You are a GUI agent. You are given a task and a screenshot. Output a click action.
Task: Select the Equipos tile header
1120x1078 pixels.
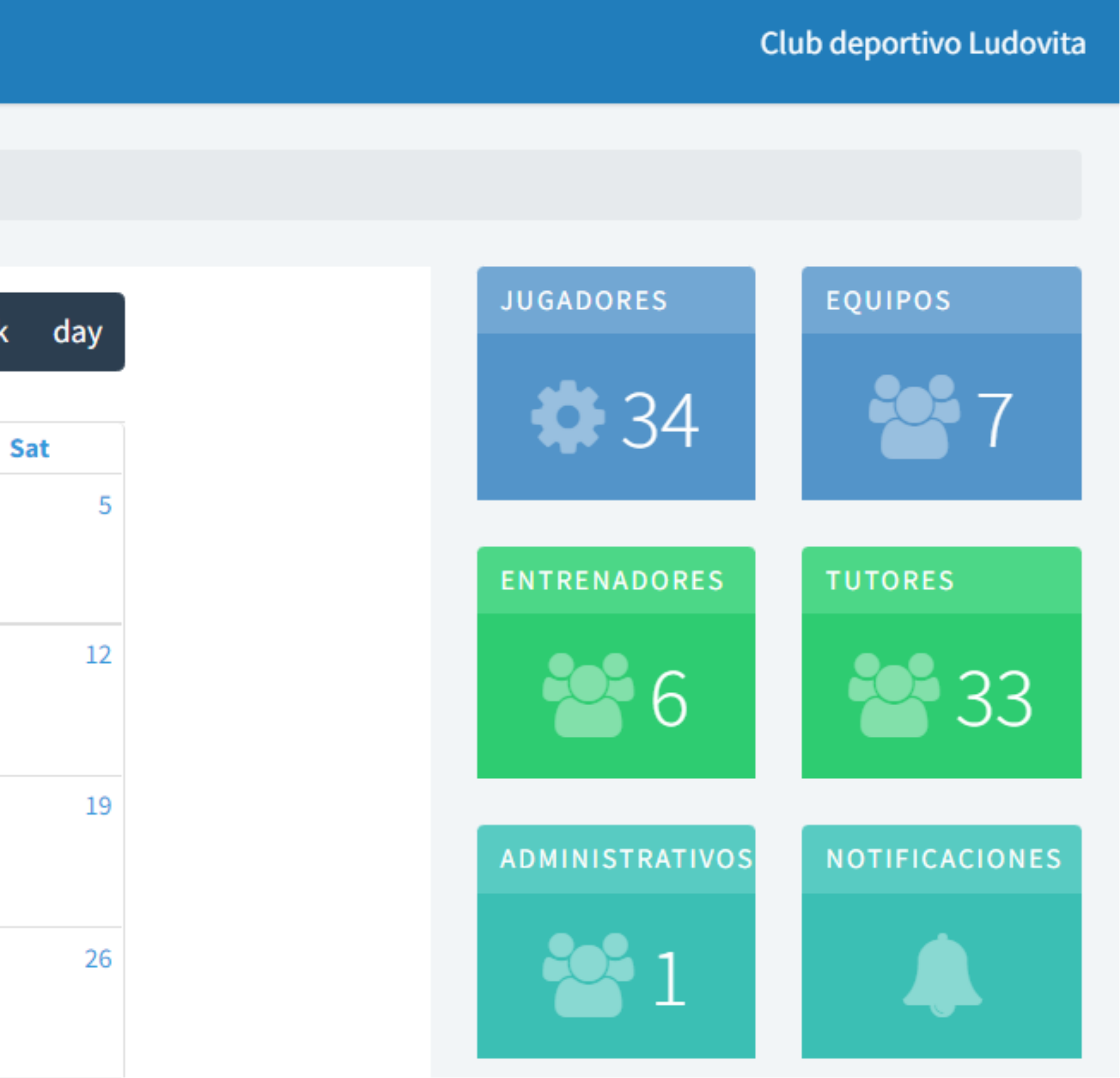(888, 301)
